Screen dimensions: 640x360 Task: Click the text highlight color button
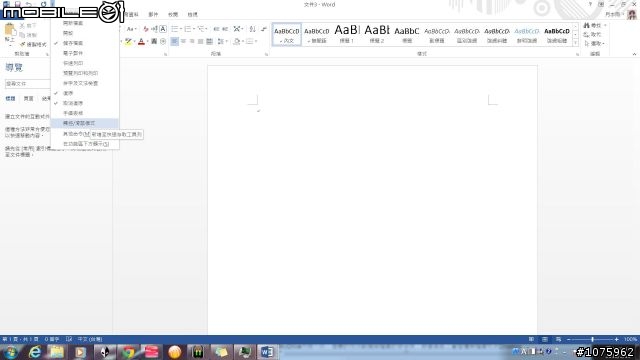pos(128,41)
